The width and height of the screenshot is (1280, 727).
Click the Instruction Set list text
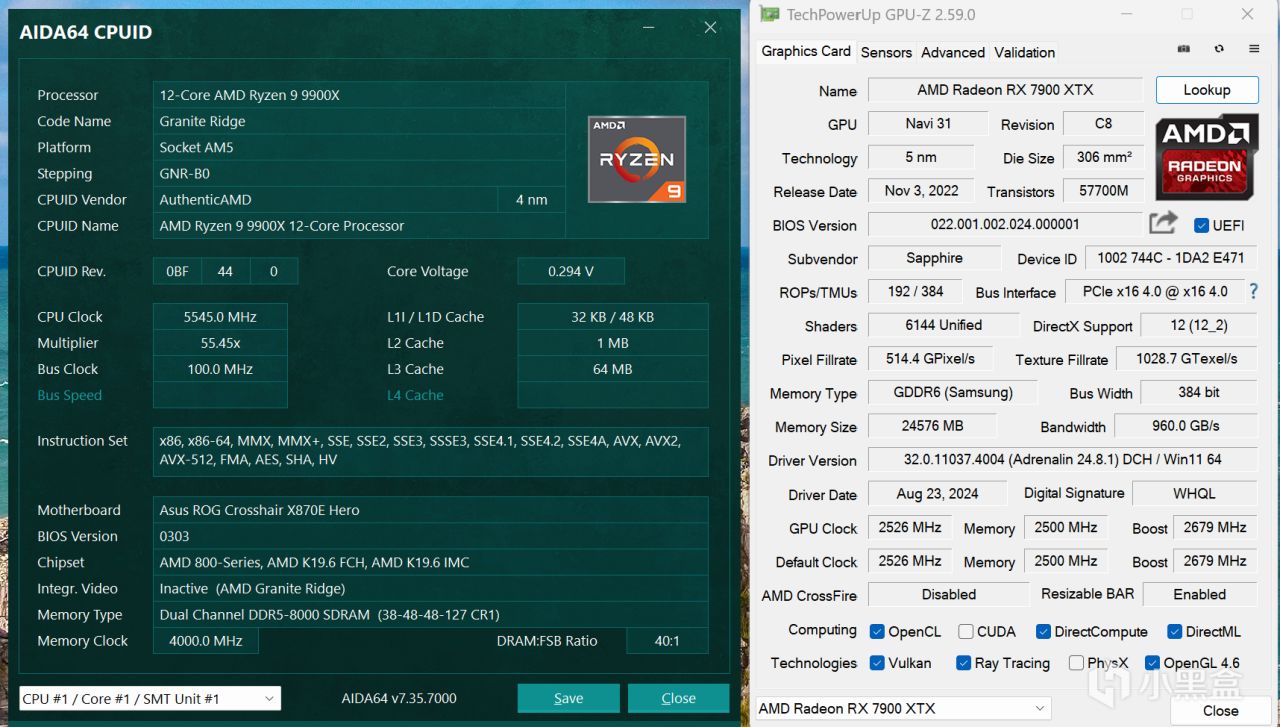point(430,450)
